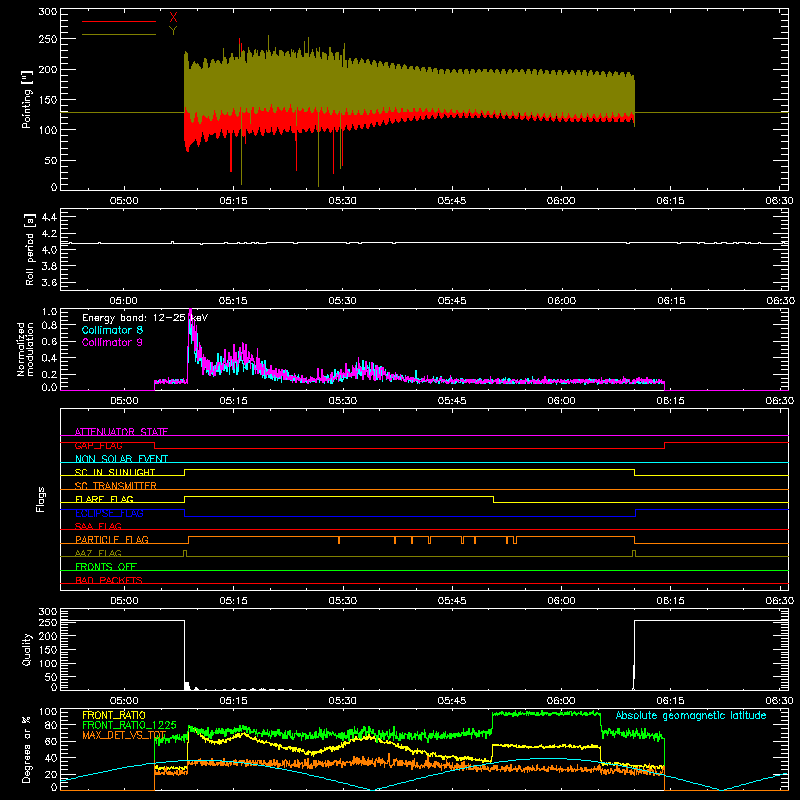This screenshot has height=800, width=800.
Task: Select the SC_IN_SUNLIGHT flag label
Action: (x=115, y=472)
